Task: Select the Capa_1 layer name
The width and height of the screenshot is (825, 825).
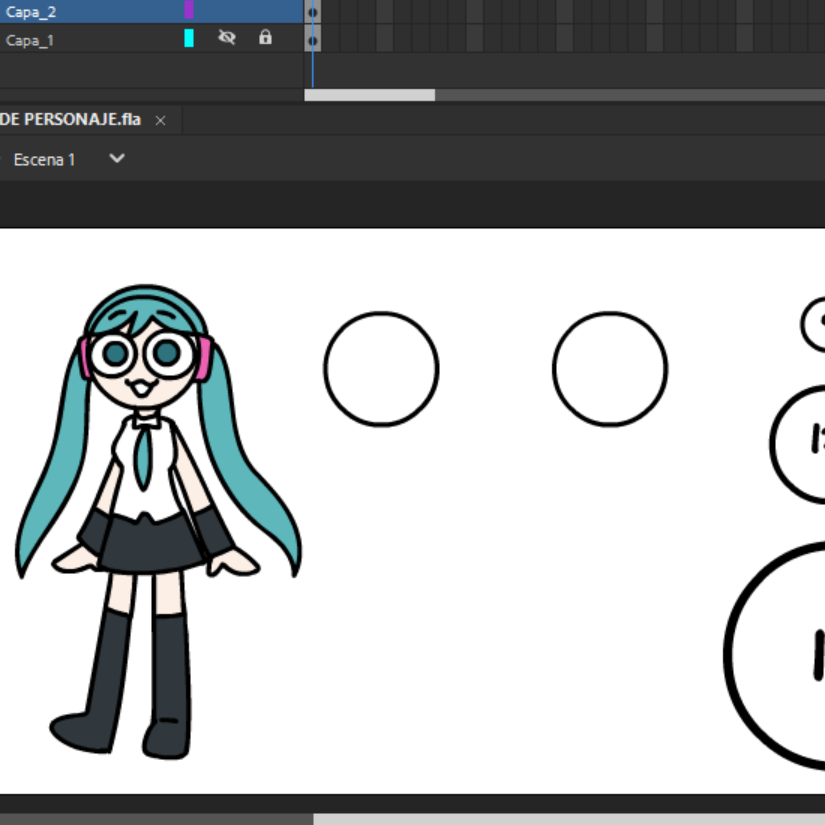Action: [29, 41]
